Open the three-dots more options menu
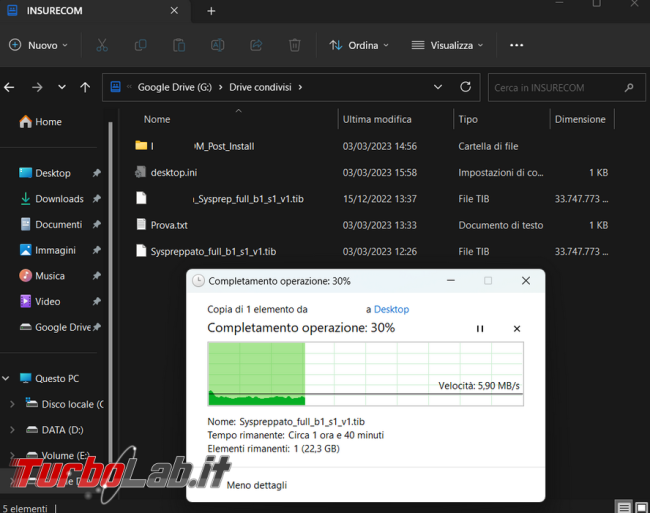The height and width of the screenshot is (513, 650). [516, 45]
